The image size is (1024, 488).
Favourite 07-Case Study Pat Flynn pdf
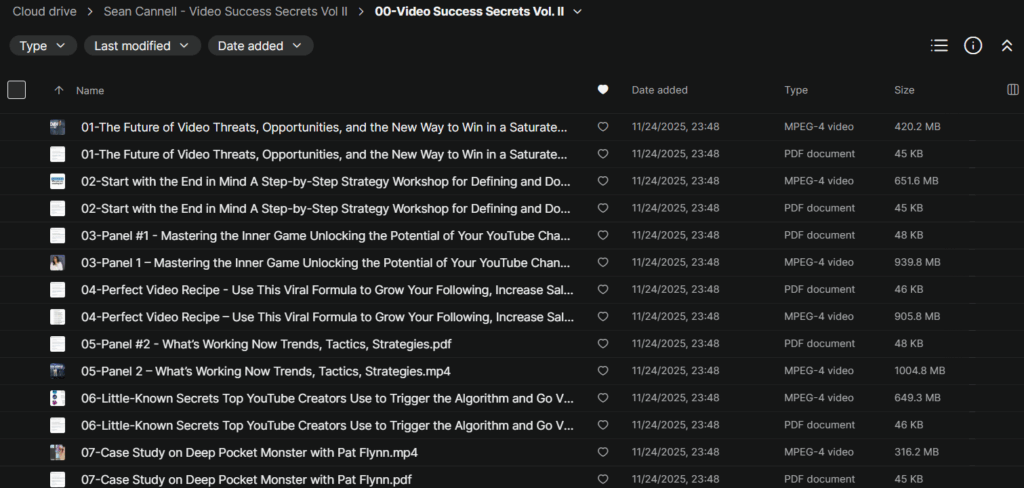point(603,480)
